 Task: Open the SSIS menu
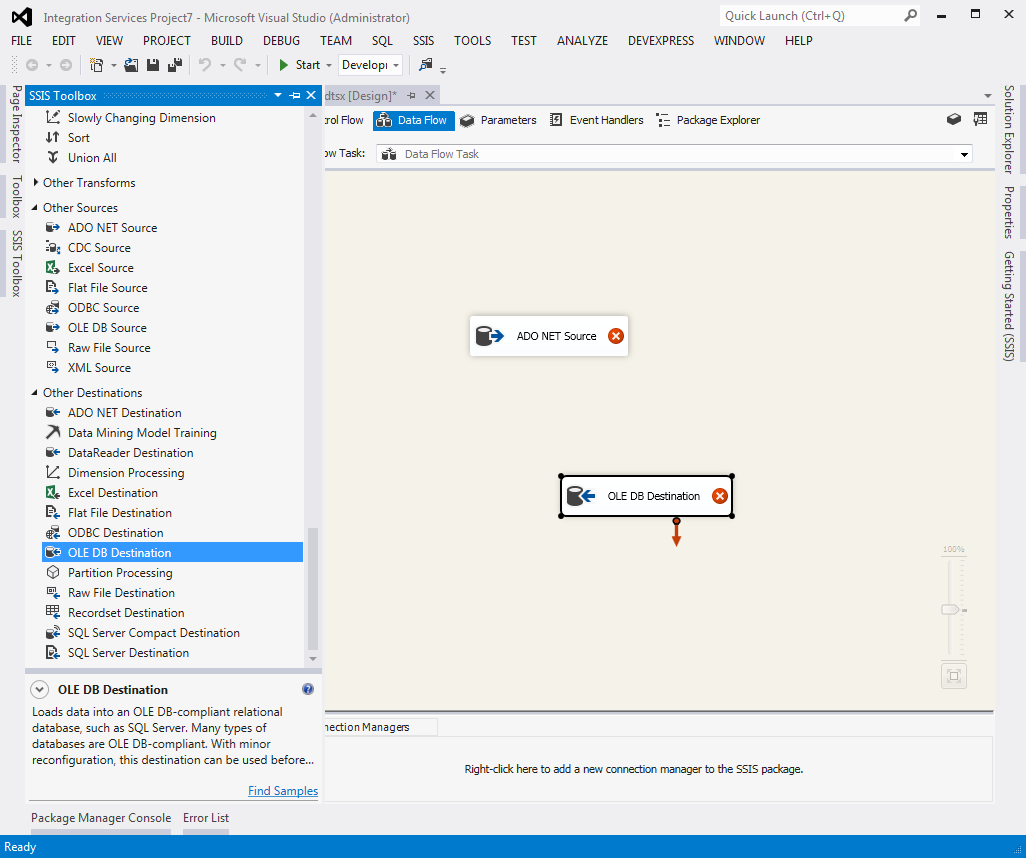(x=423, y=41)
